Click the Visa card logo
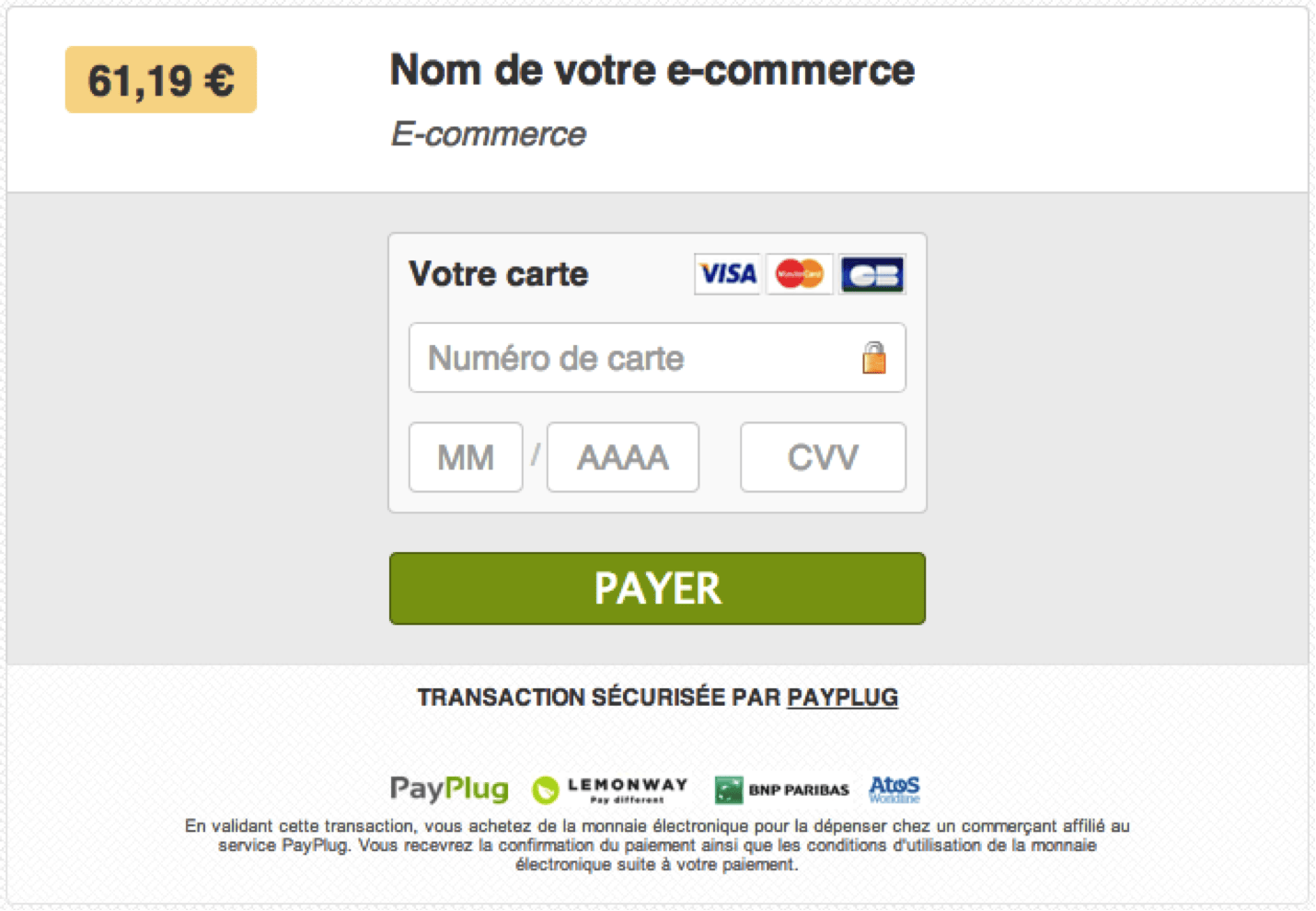Image resolution: width=1316 pixels, height=911 pixels. coord(727,273)
